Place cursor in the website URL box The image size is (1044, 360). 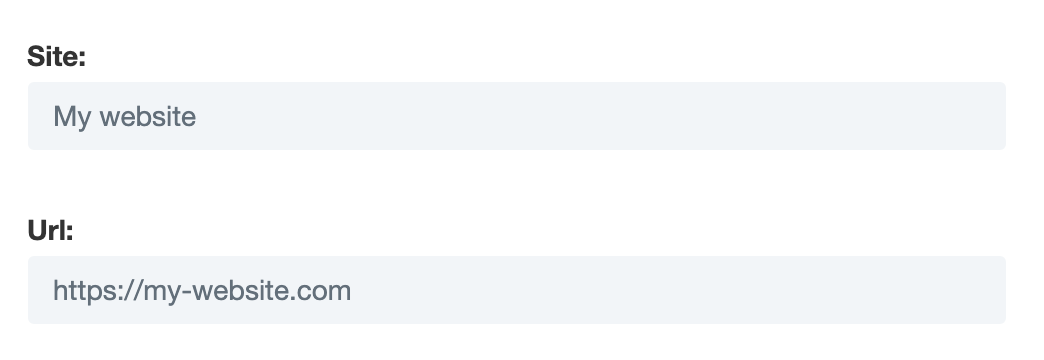517,290
